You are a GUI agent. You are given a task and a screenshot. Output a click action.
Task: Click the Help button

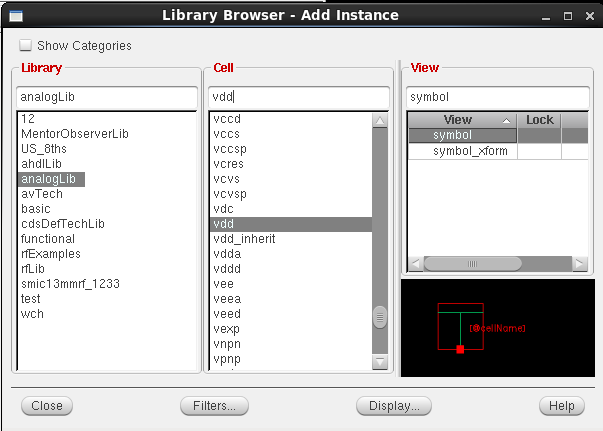(x=562, y=406)
